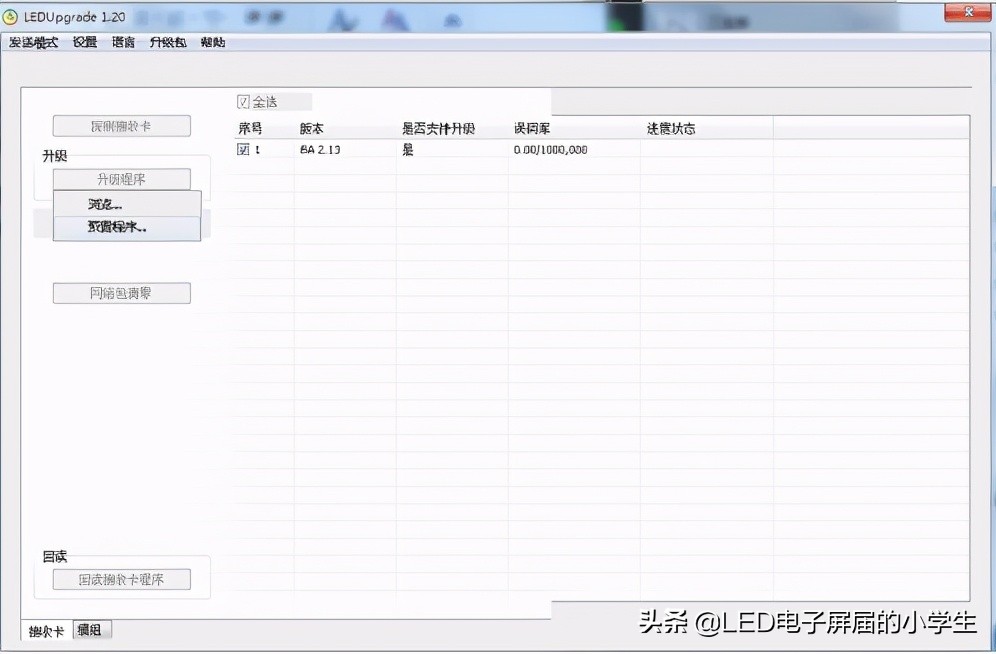The width and height of the screenshot is (996, 654).
Task: Click the Read Back Receiving Card Program button
Action: [121, 578]
